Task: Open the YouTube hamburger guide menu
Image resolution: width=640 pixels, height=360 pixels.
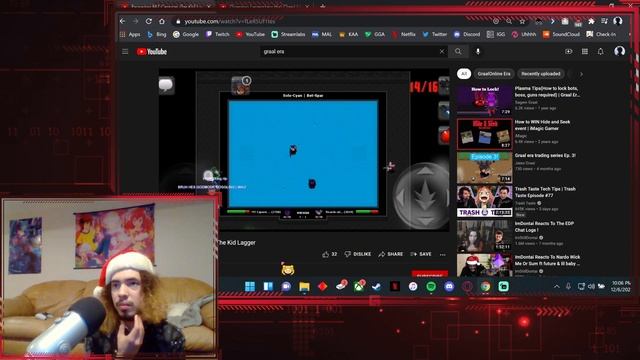Action: 125,52
